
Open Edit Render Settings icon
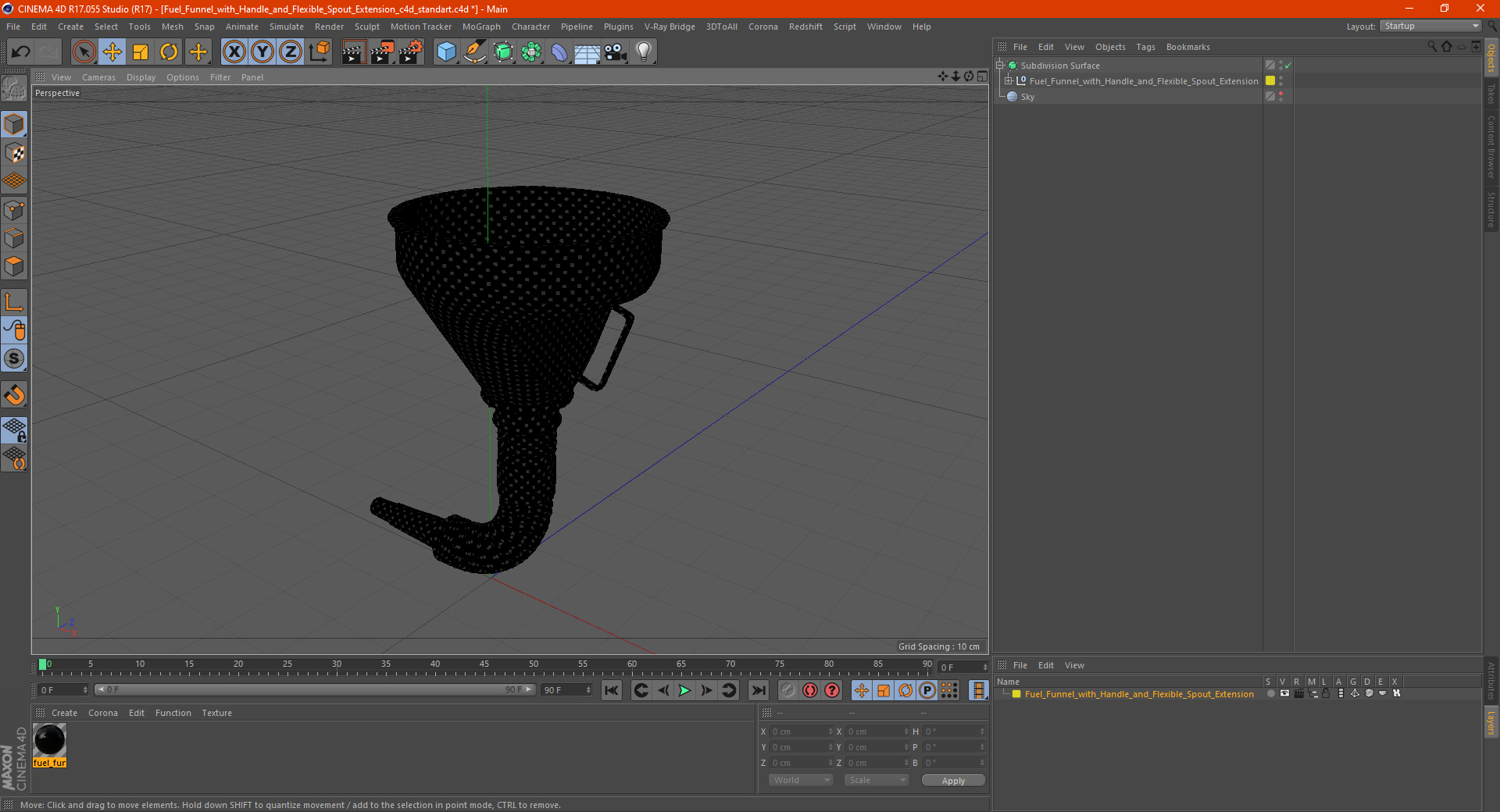click(411, 52)
